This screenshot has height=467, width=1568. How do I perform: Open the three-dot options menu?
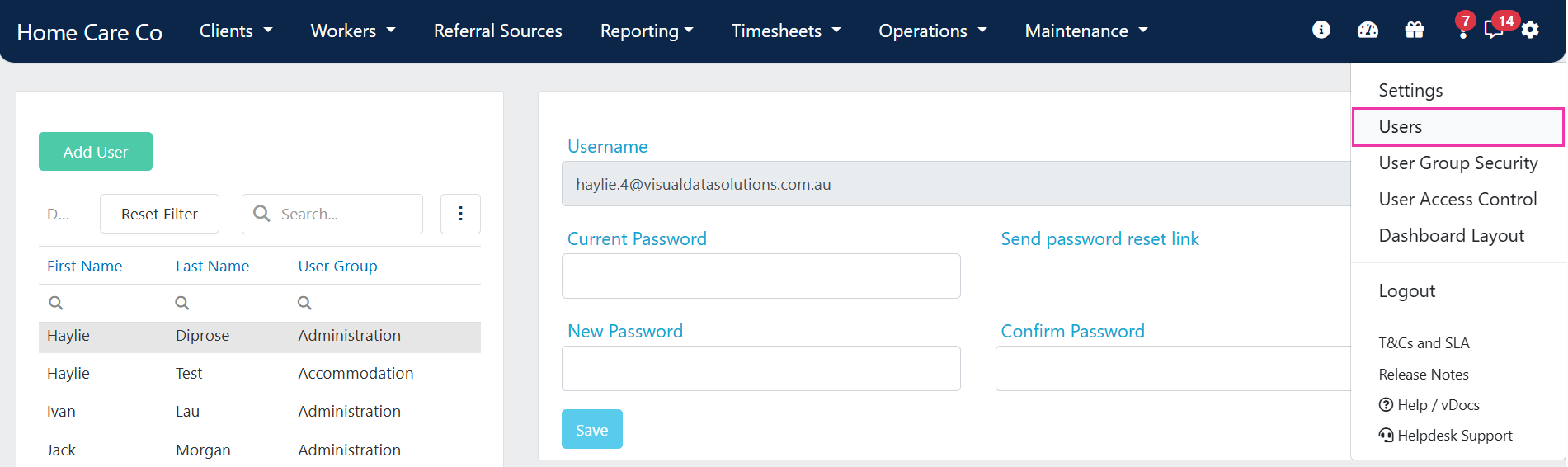[460, 214]
